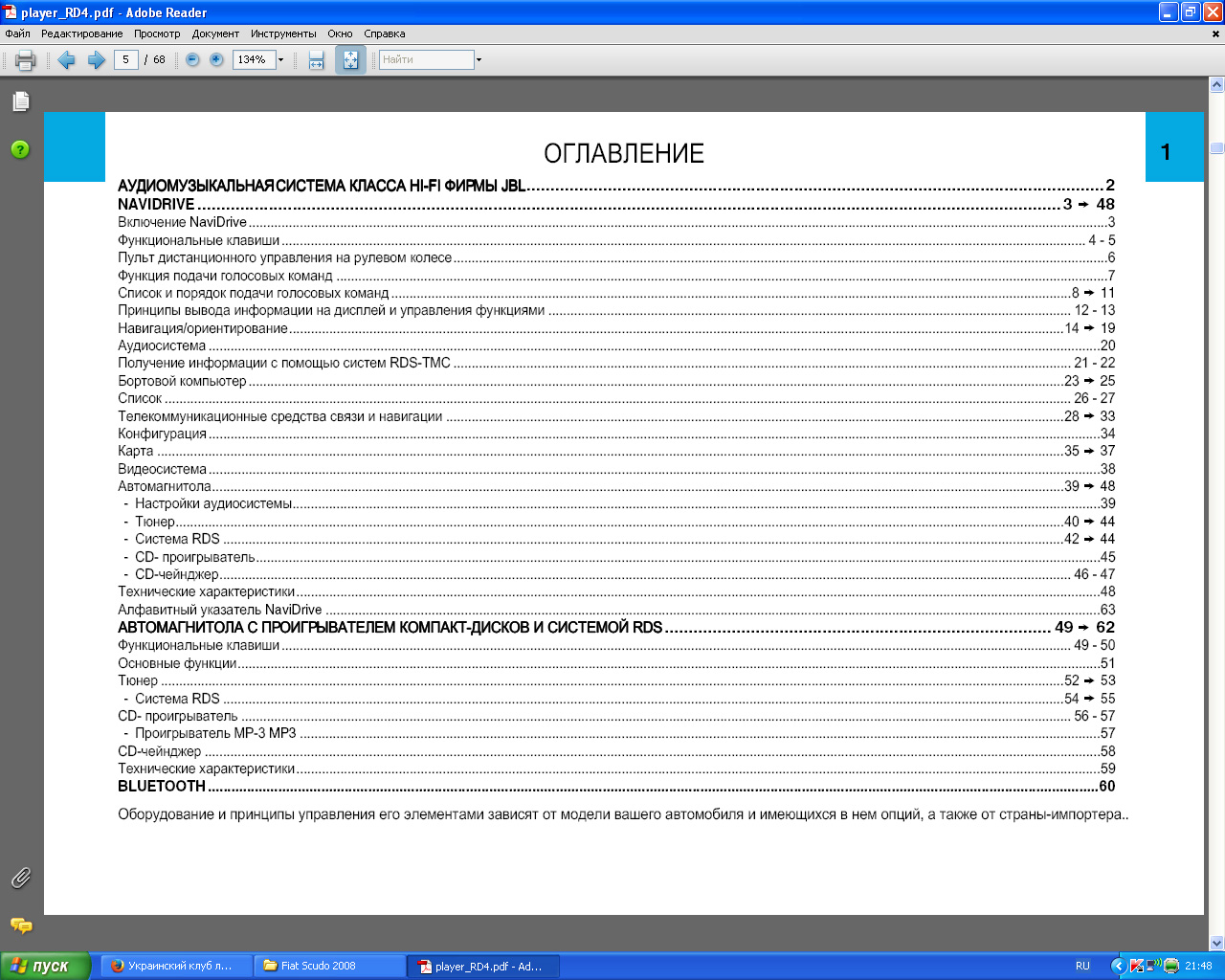Toggle the fit full page view button

coord(350,60)
